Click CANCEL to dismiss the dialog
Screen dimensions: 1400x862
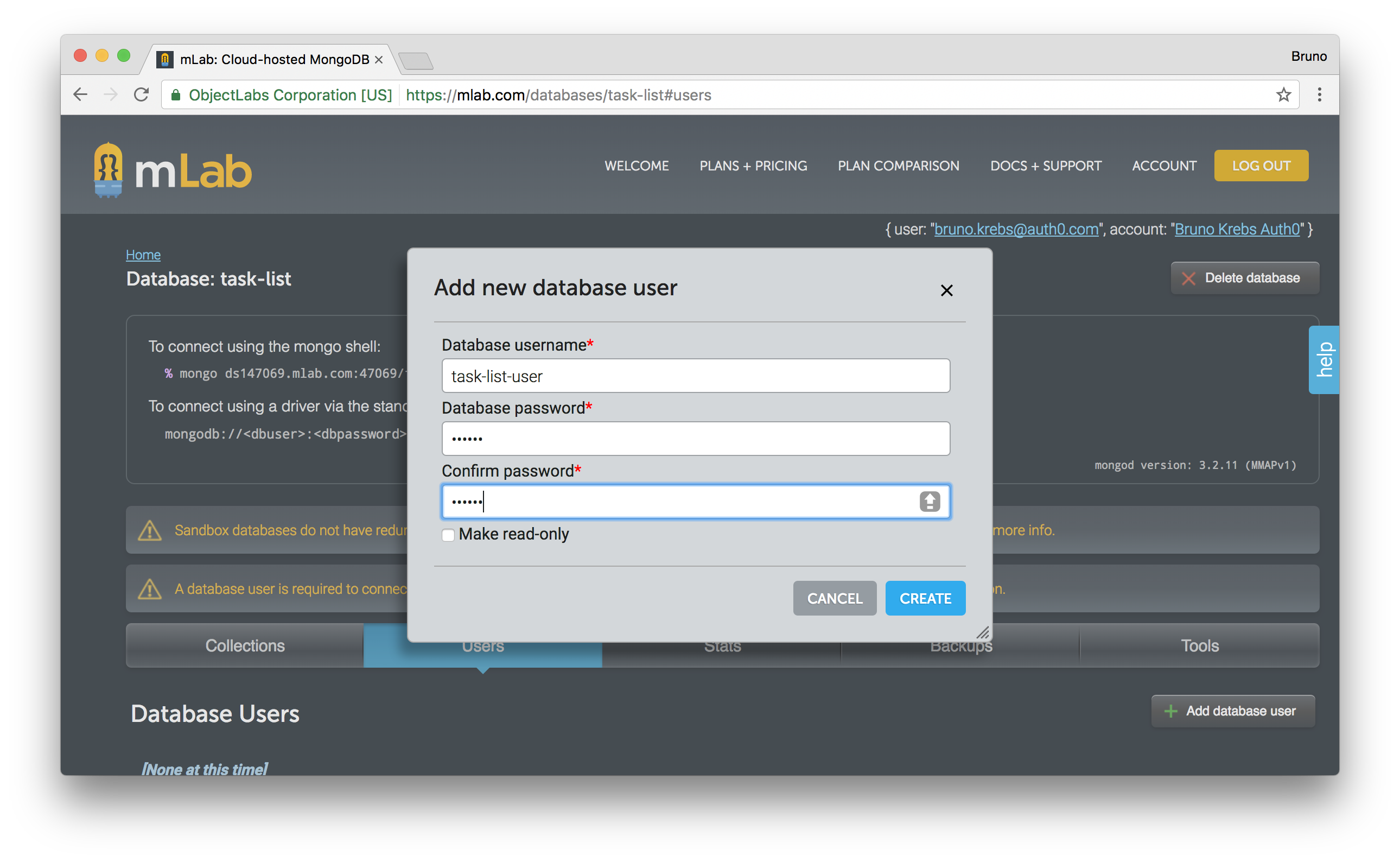point(834,597)
